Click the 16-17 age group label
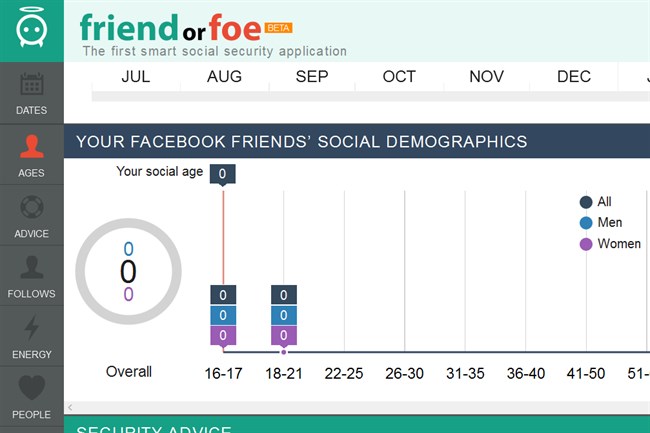 coord(223,373)
